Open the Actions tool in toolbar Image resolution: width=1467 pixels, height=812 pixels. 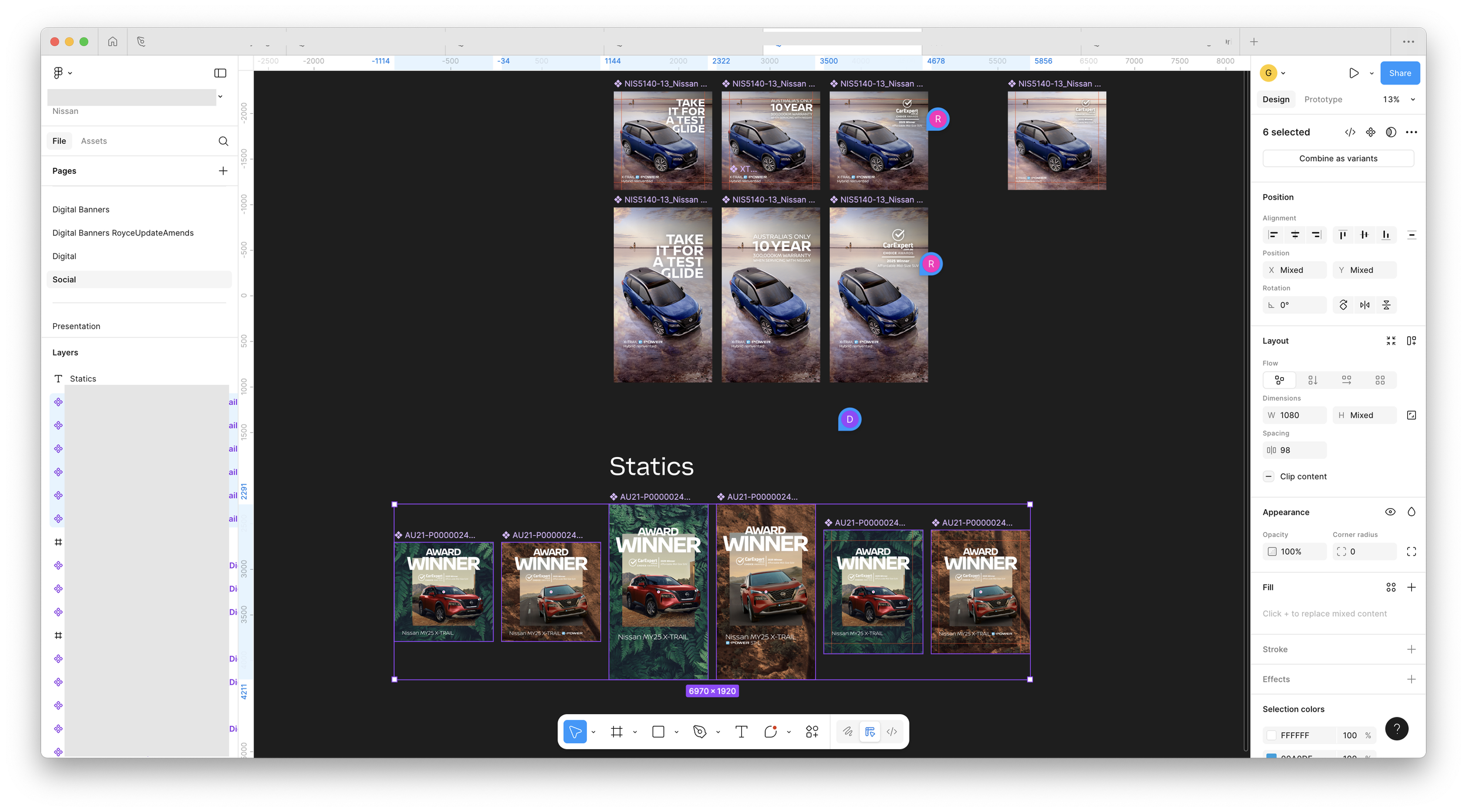(x=812, y=732)
